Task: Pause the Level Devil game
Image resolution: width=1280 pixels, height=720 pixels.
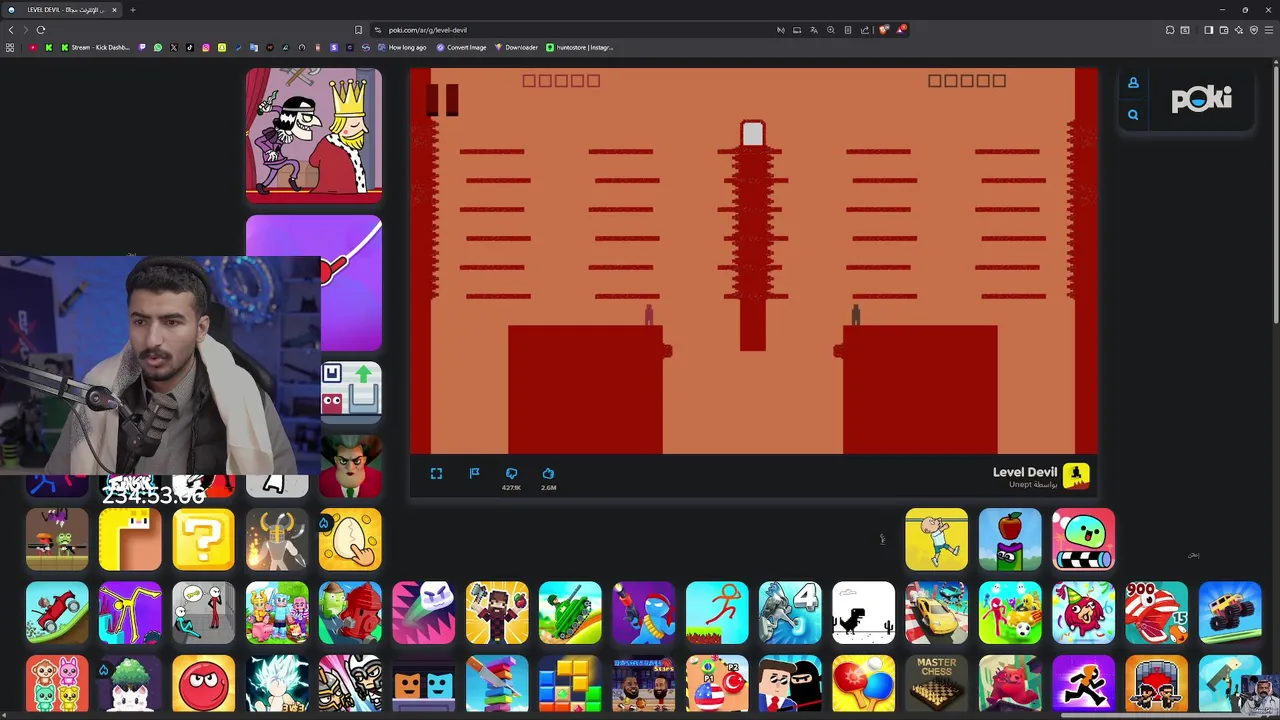Action: tap(441, 99)
